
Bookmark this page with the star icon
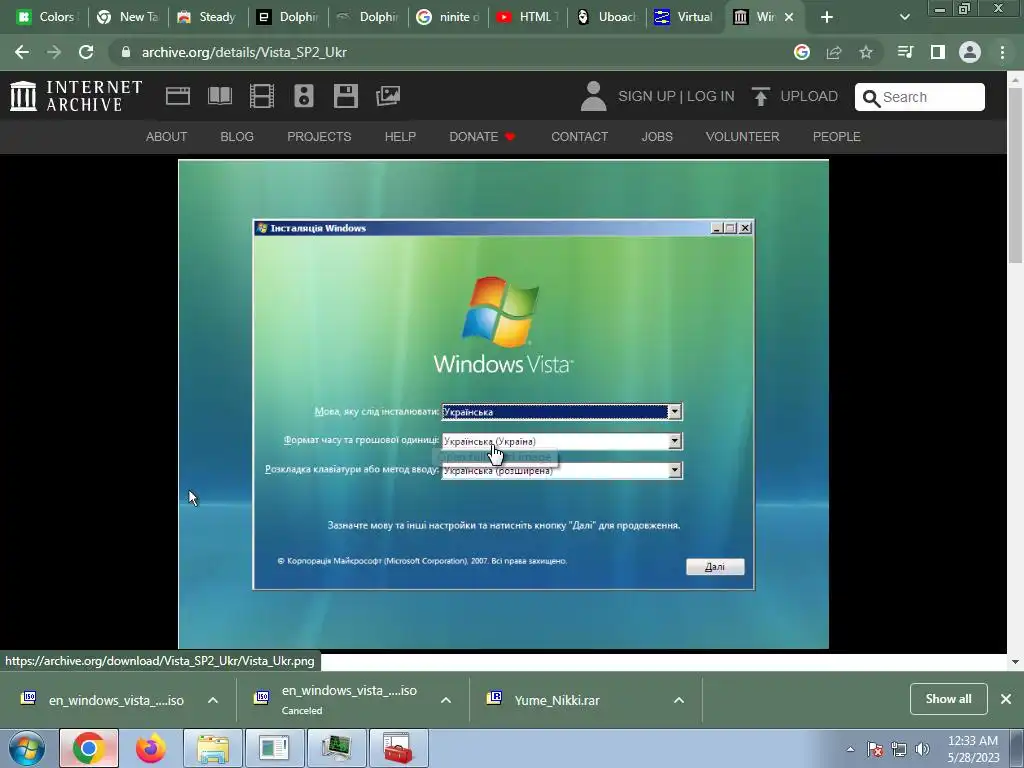(866, 52)
